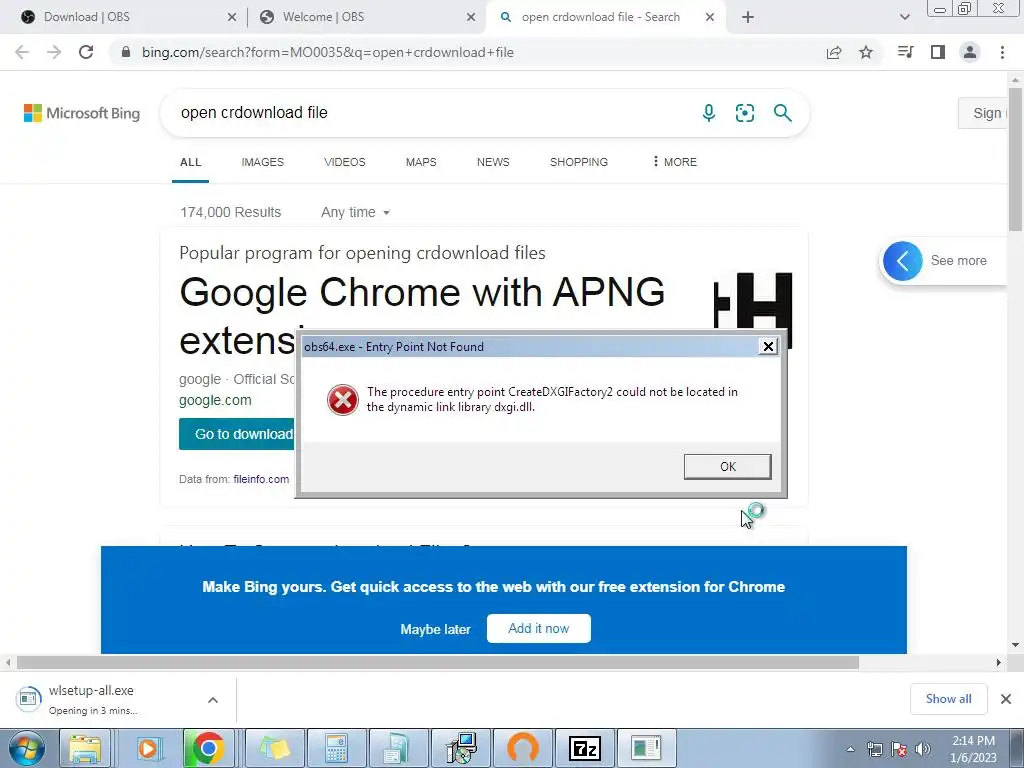Share this page via address bar icon
This screenshot has height=768, width=1024.
(x=834, y=52)
